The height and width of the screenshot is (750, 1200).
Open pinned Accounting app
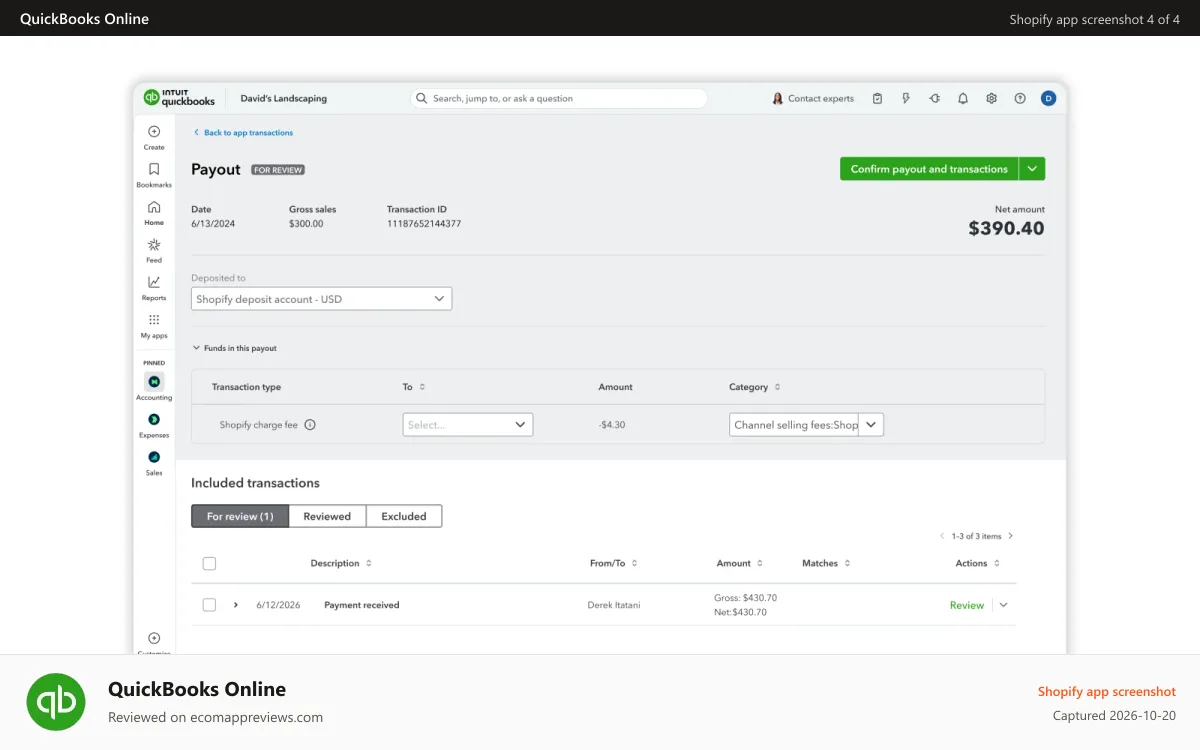point(154,387)
